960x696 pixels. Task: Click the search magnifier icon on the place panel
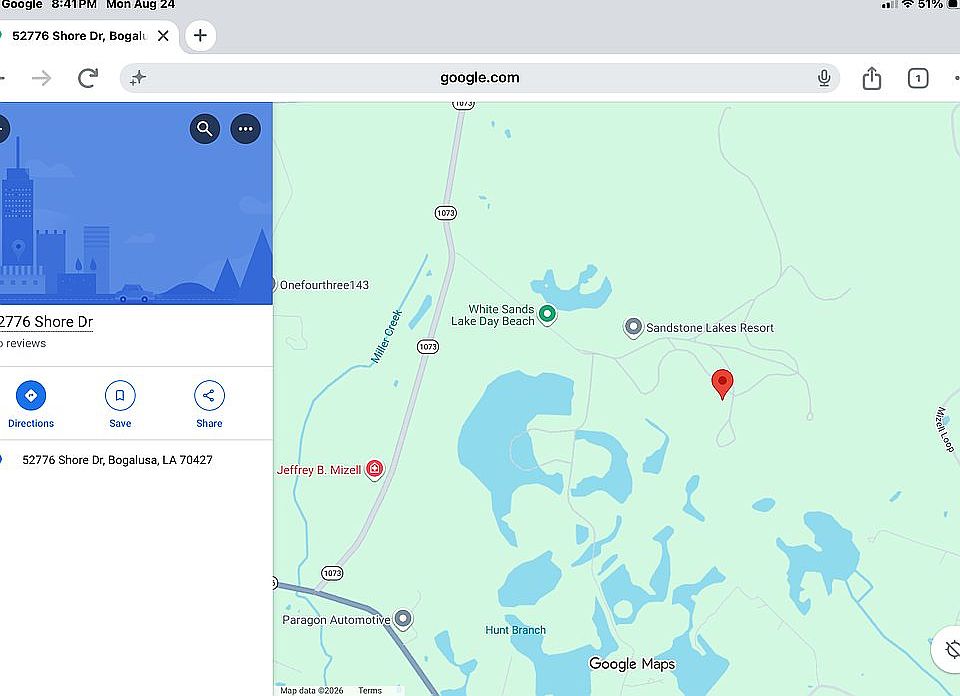point(204,129)
